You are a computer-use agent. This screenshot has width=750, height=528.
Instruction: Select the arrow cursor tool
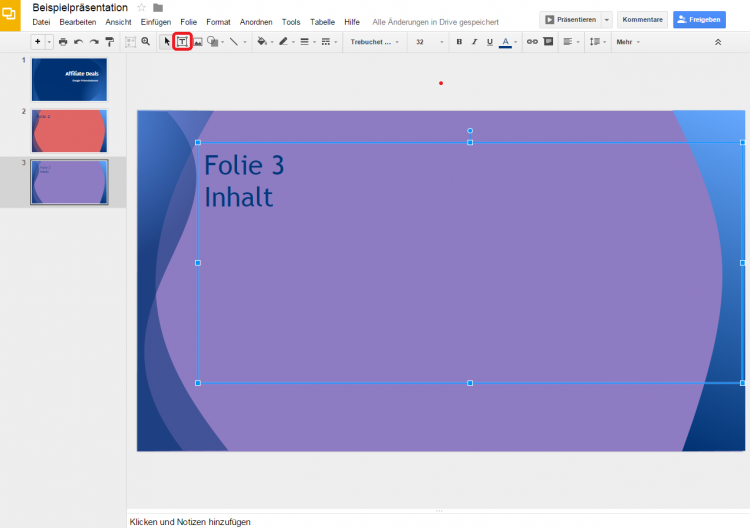(166, 42)
